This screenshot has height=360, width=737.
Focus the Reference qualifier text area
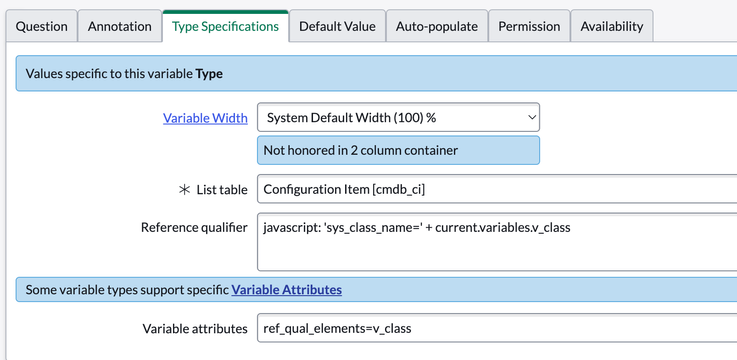coord(497,242)
